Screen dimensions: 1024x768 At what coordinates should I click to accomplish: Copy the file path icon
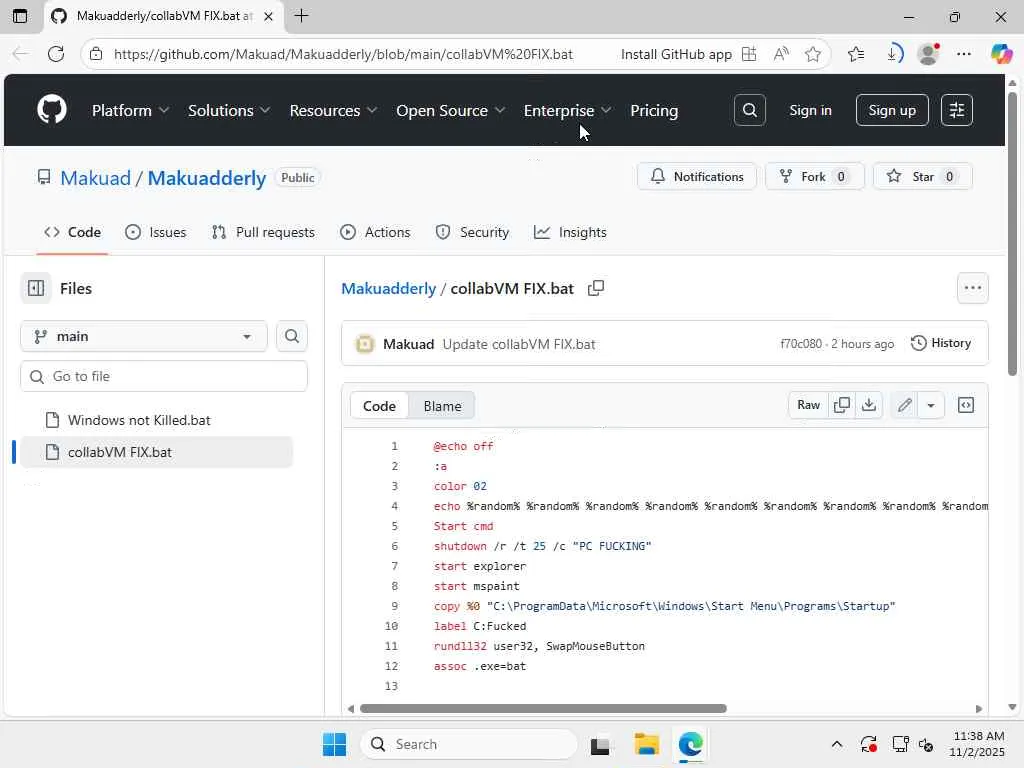tap(596, 288)
